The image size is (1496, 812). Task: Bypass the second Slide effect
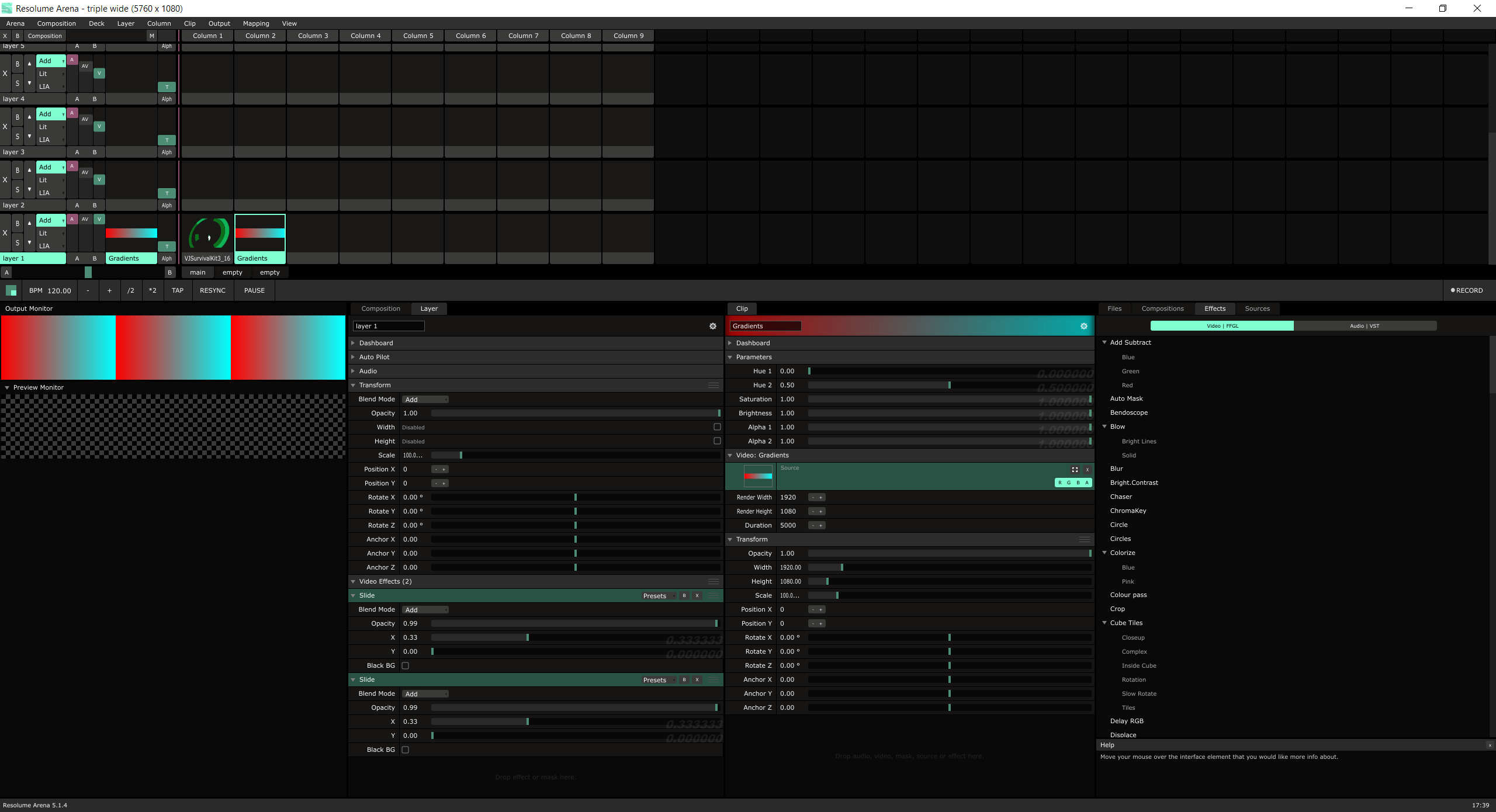point(684,680)
